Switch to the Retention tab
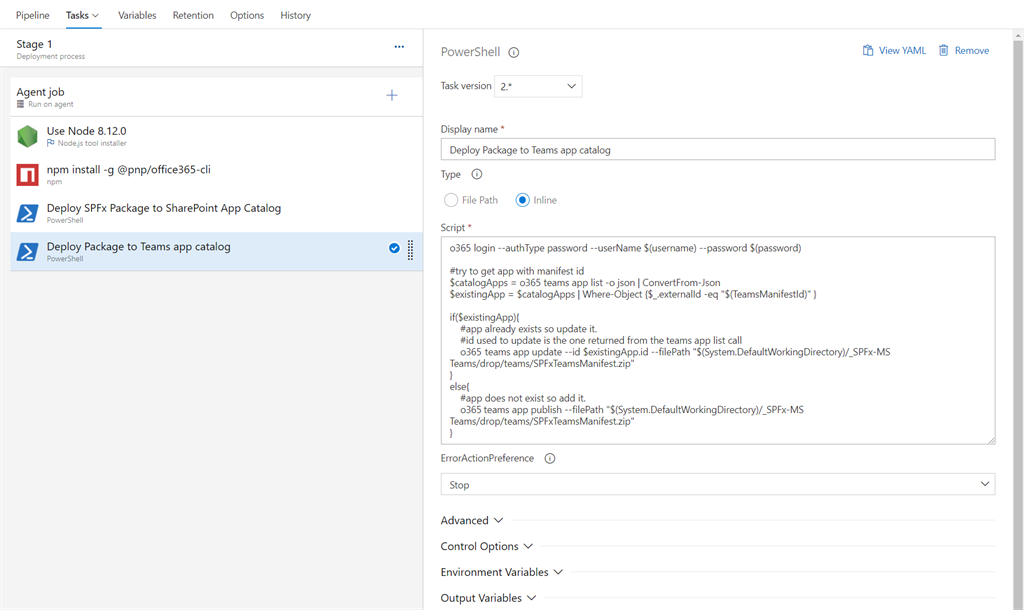The height and width of the screenshot is (610, 1024). [x=193, y=15]
